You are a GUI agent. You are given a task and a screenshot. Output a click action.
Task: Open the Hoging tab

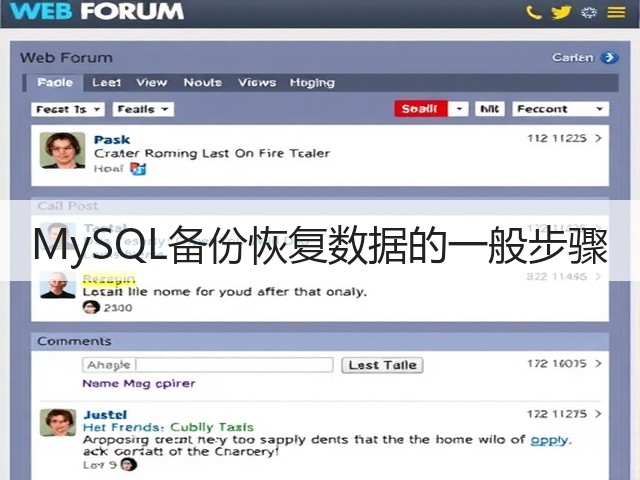pos(312,83)
